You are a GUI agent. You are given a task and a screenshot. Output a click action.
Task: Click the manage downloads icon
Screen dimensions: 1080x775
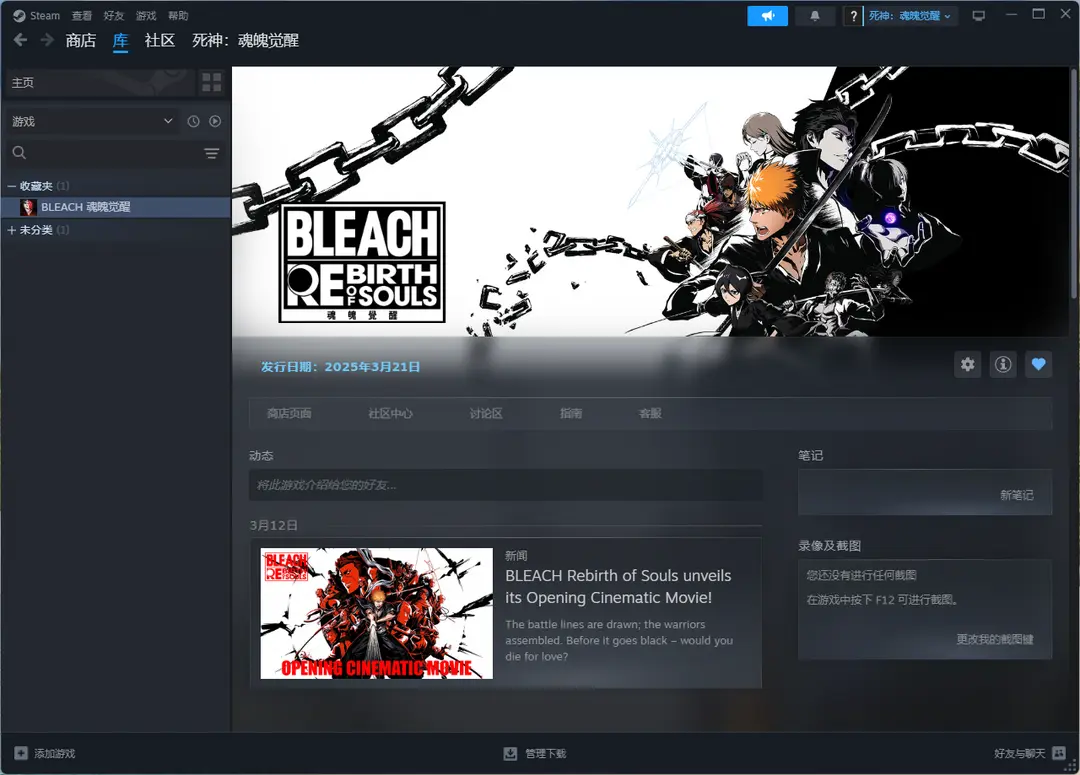pyautogui.click(x=510, y=754)
